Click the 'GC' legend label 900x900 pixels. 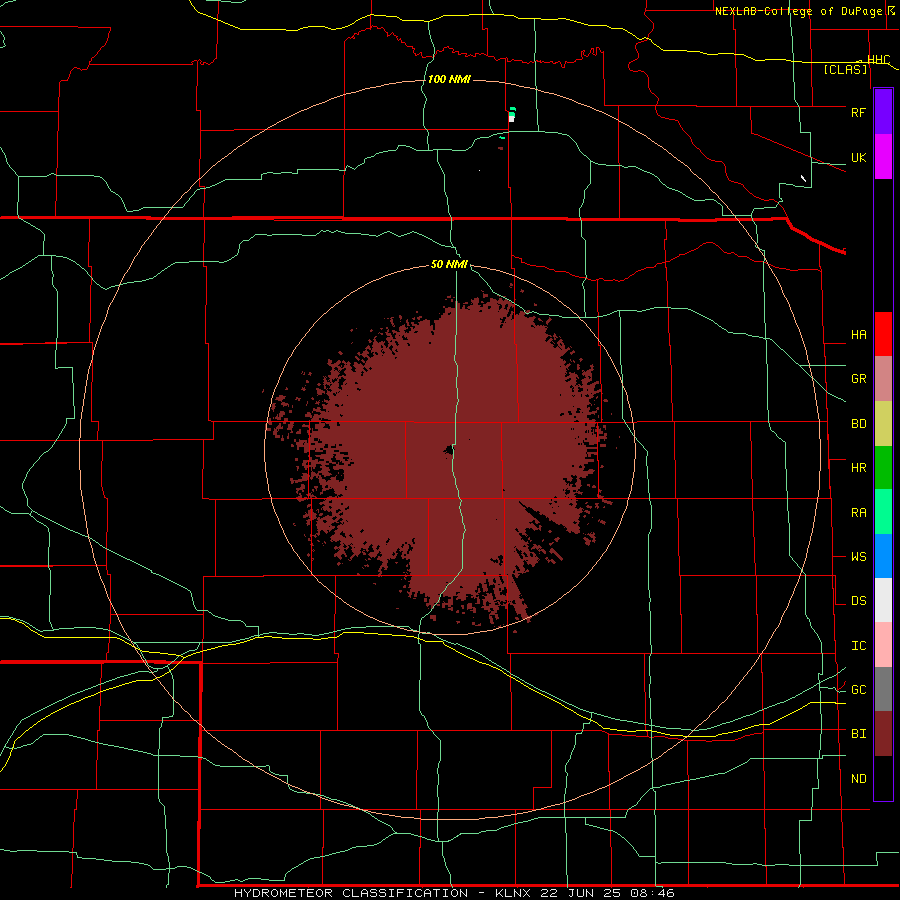click(858, 690)
